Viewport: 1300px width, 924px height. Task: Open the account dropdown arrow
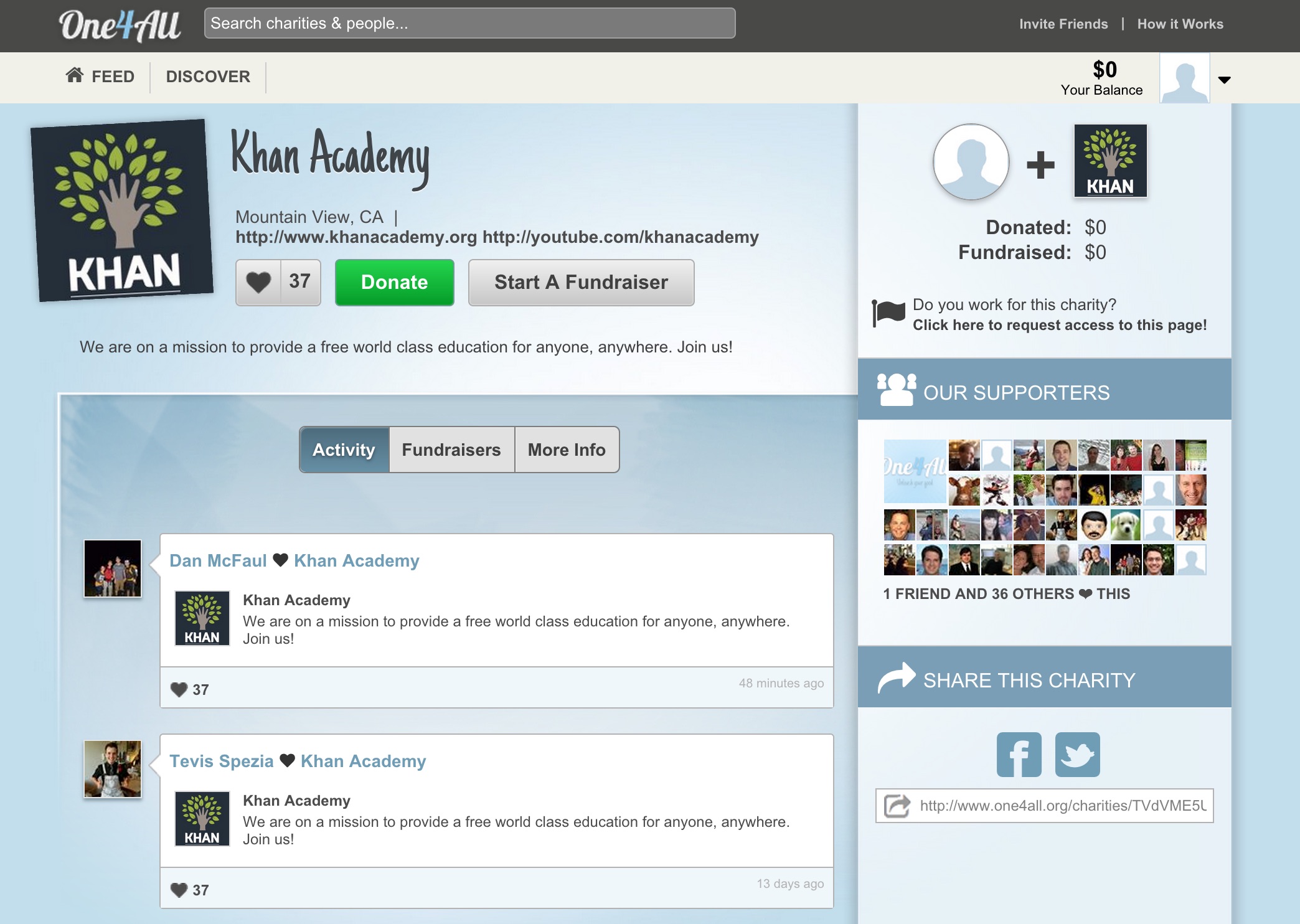1224,80
